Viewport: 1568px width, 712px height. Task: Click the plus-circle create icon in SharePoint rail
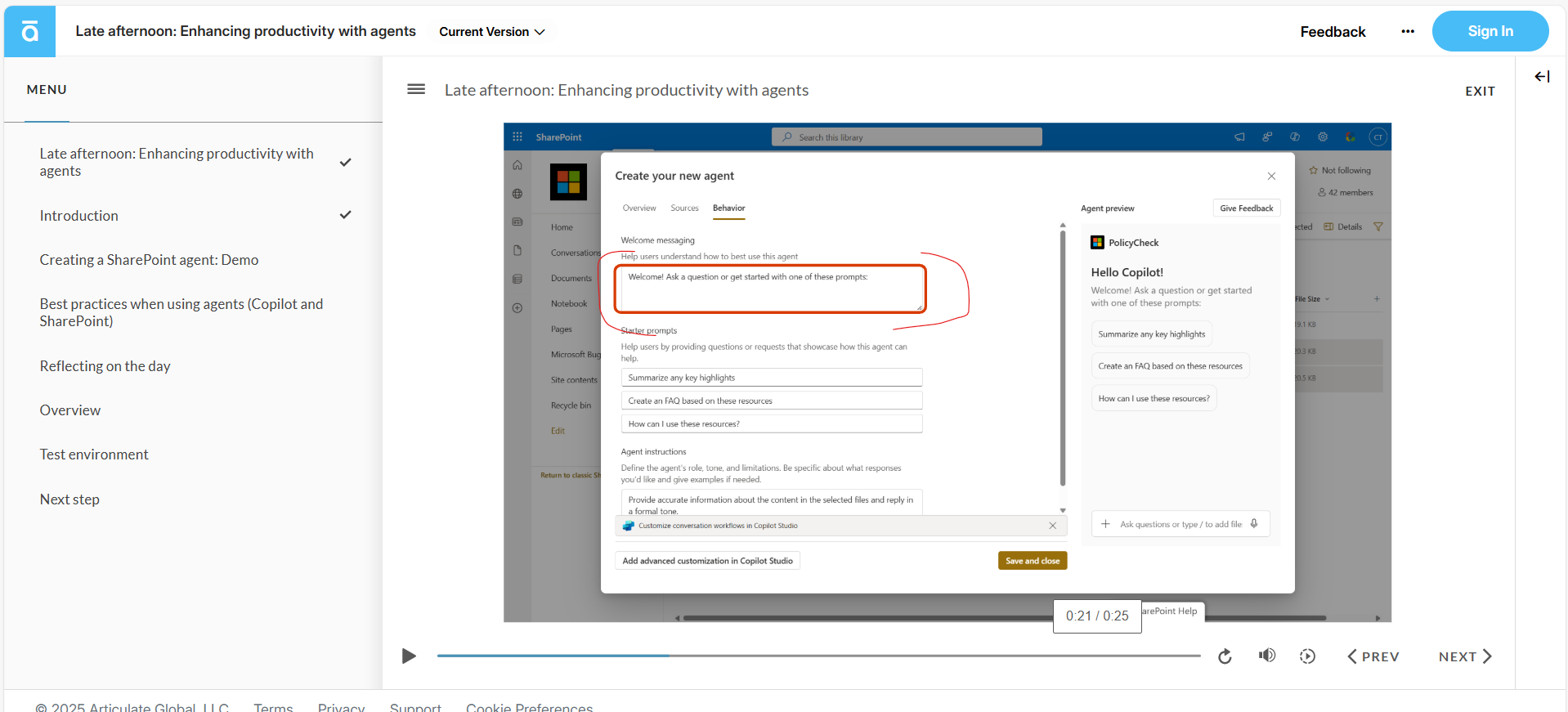click(517, 308)
